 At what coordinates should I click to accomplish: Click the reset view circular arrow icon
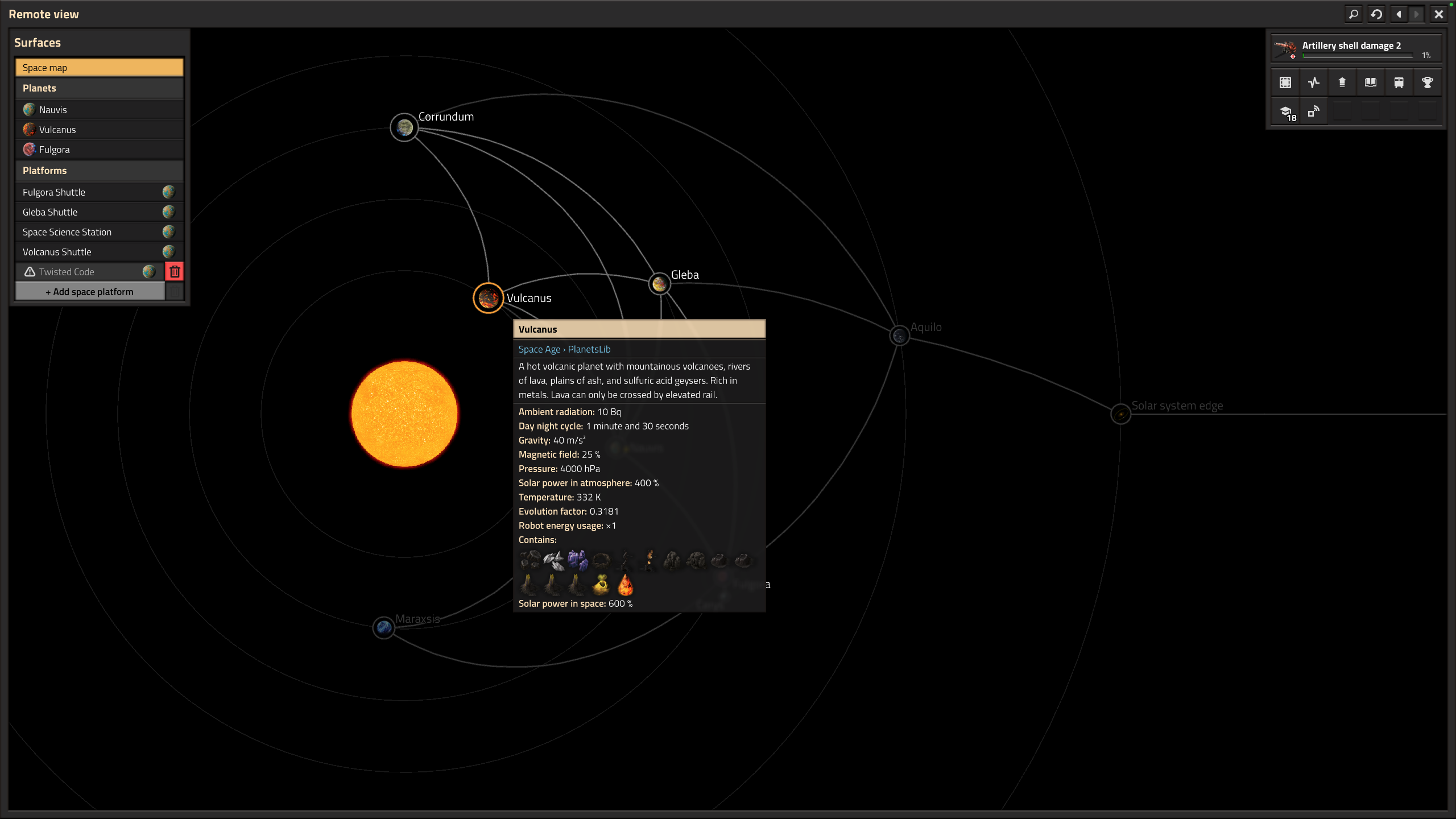pyautogui.click(x=1376, y=14)
